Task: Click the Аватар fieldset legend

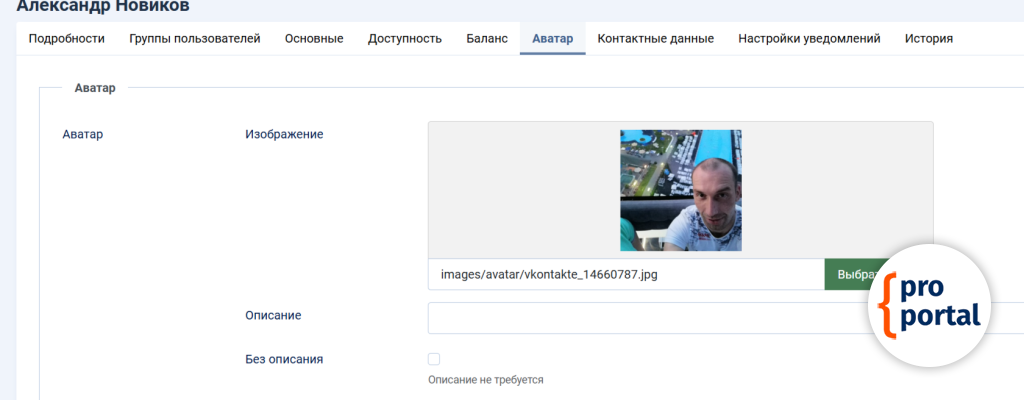Action: [x=95, y=88]
